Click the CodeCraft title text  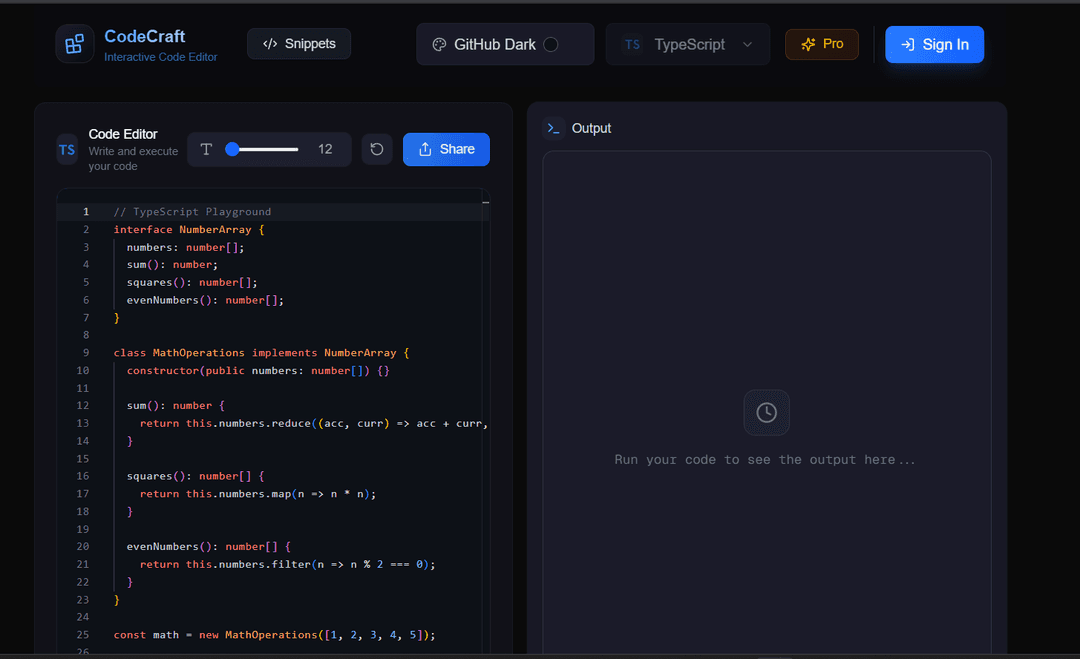coord(145,36)
